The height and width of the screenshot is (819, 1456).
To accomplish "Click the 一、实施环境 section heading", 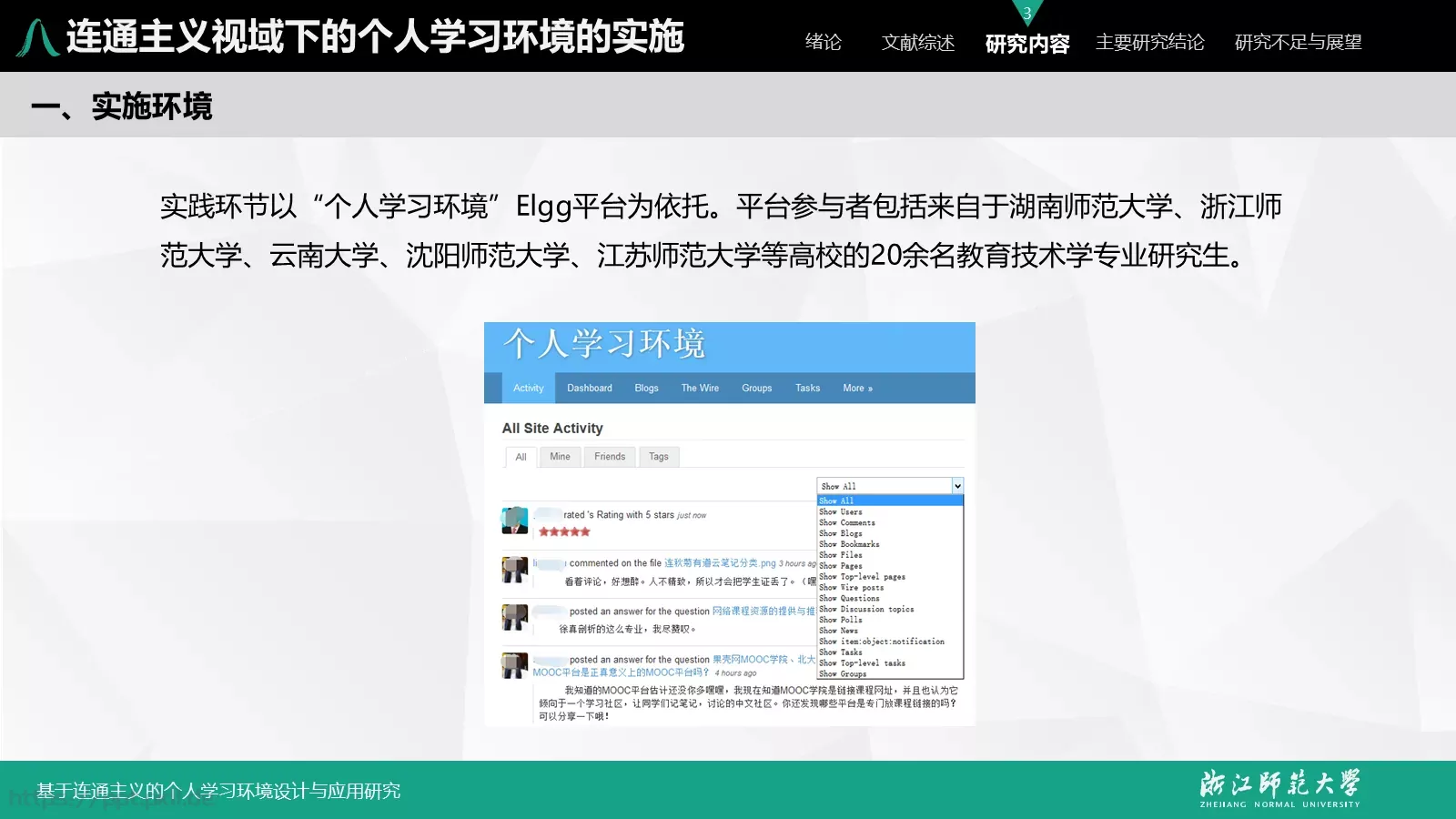I will point(121,106).
